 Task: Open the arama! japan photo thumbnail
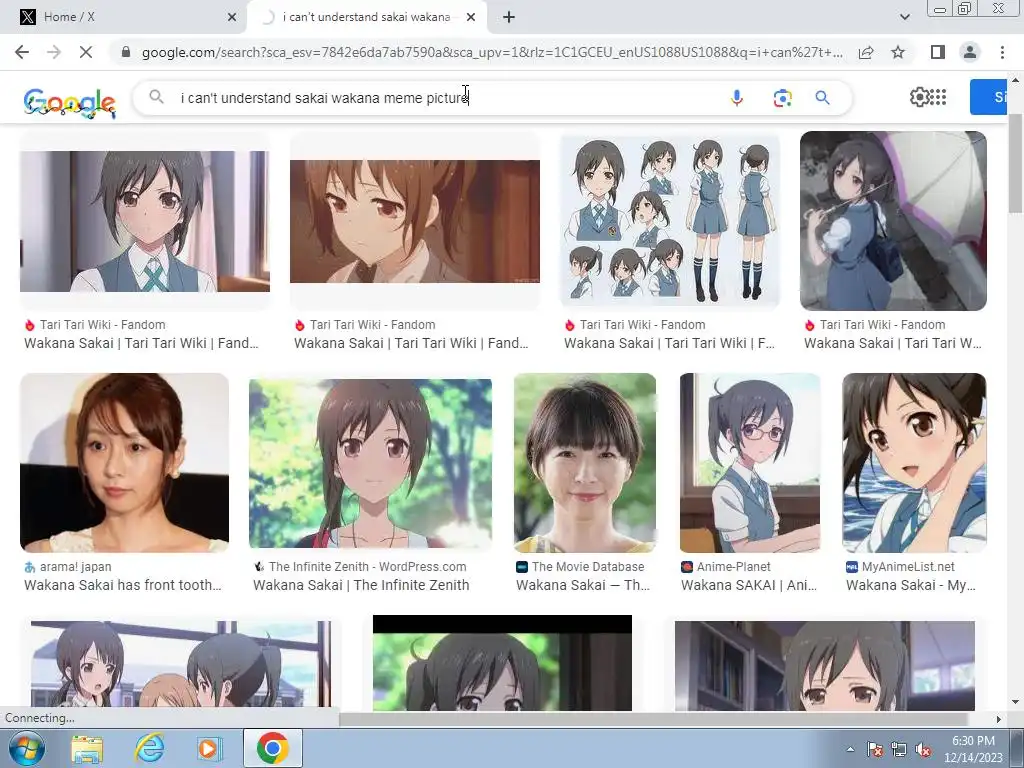[x=124, y=462]
